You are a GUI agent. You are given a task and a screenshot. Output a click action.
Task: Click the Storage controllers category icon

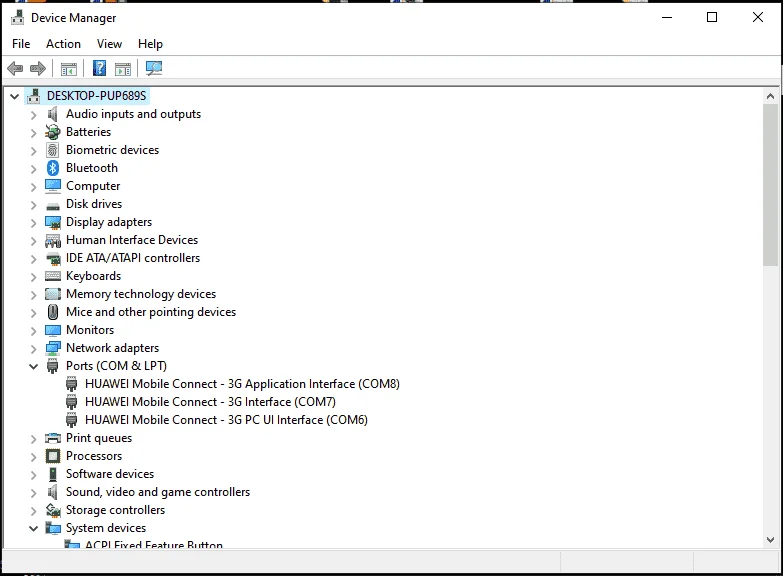click(x=53, y=510)
